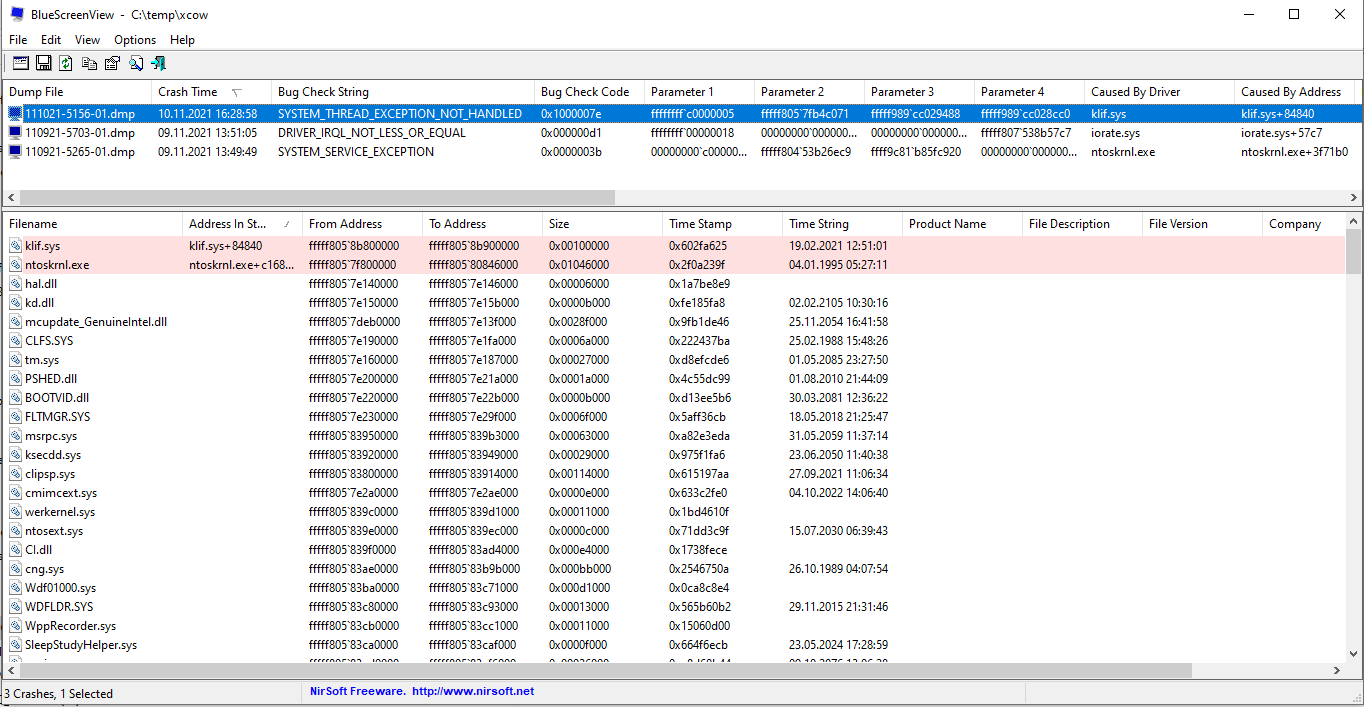The image size is (1364, 707).
Task: Sort by the Dump File column header
Action: point(77,91)
